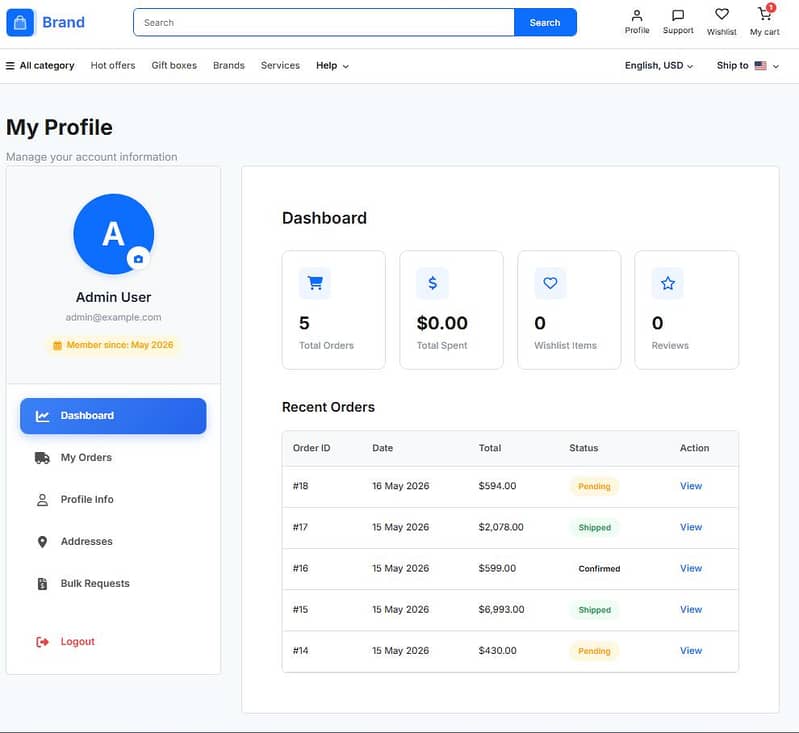Image resolution: width=799 pixels, height=733 pixels.
Task: Click the Status column header
Action: (x=583, y=448)
